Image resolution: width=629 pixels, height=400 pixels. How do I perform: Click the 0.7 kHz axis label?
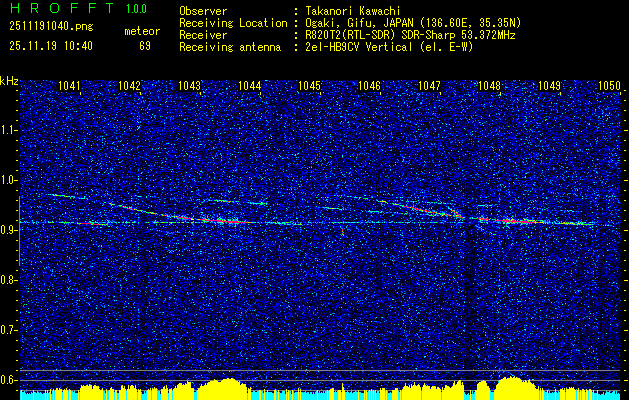(8, 330)
